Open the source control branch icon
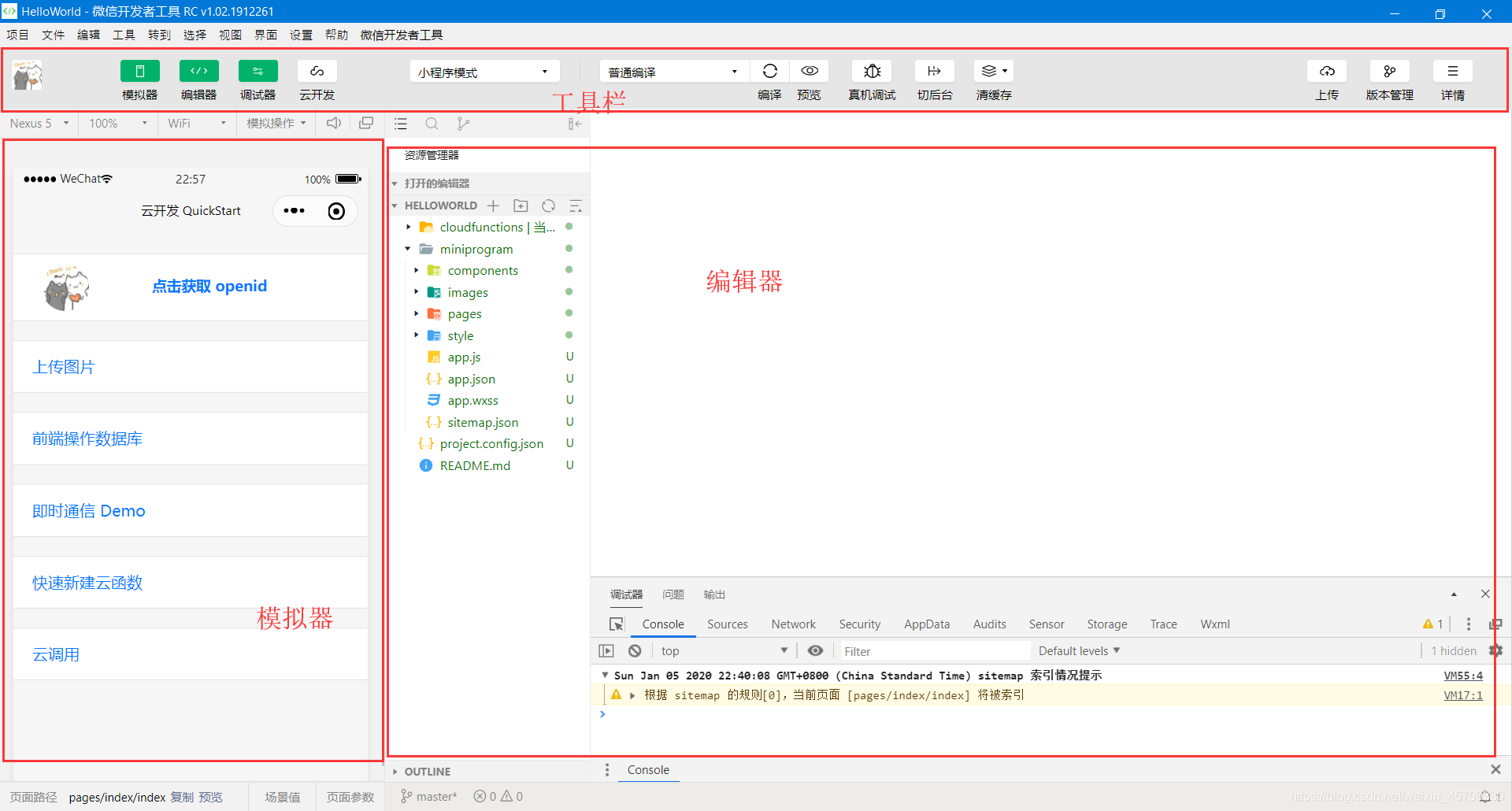1512x811 pixels. pyautogui.click(x=463, y=124)
